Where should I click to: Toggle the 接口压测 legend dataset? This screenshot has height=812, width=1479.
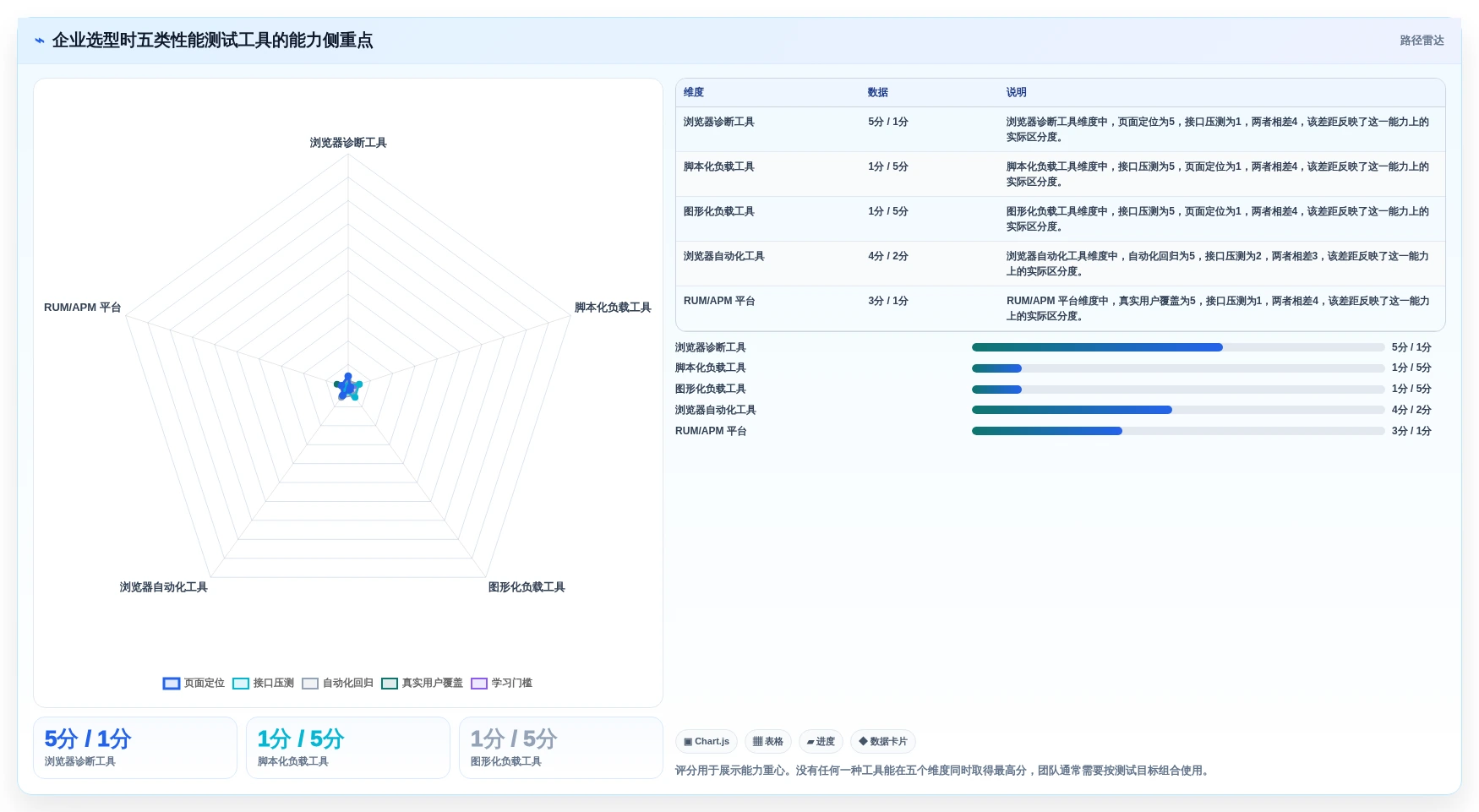coord(263,683)
